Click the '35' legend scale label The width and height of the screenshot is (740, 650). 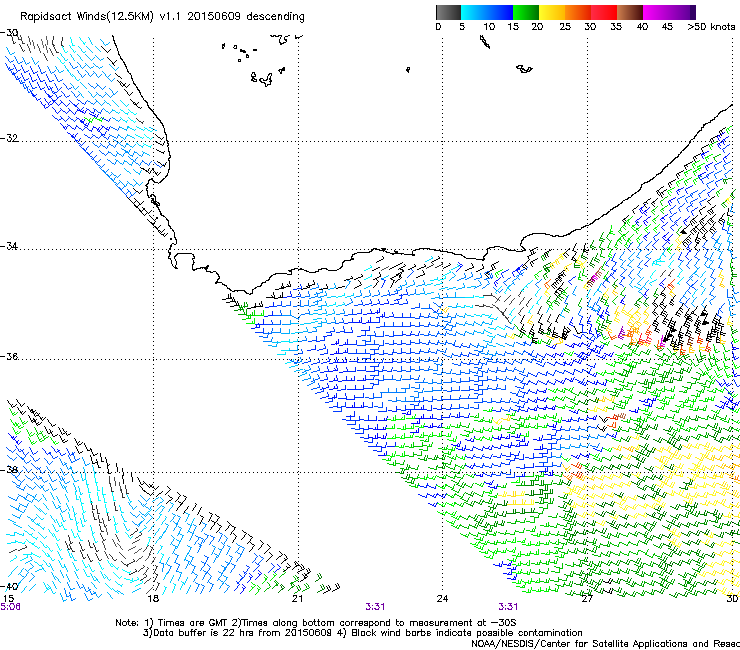(x=616, y=27)
